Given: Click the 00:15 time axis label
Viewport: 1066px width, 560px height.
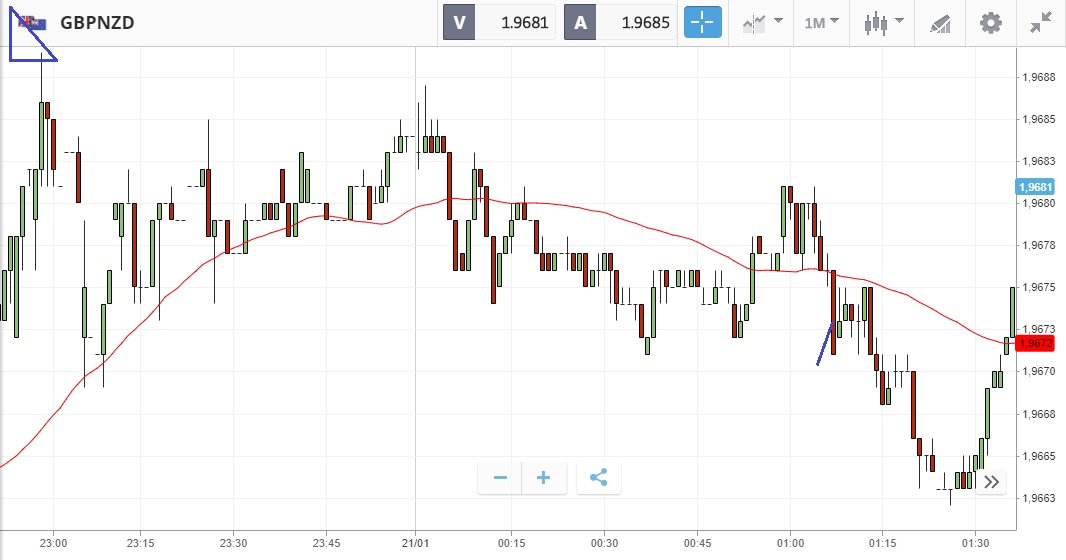Looking at the screenshot, I should (510, 542).
